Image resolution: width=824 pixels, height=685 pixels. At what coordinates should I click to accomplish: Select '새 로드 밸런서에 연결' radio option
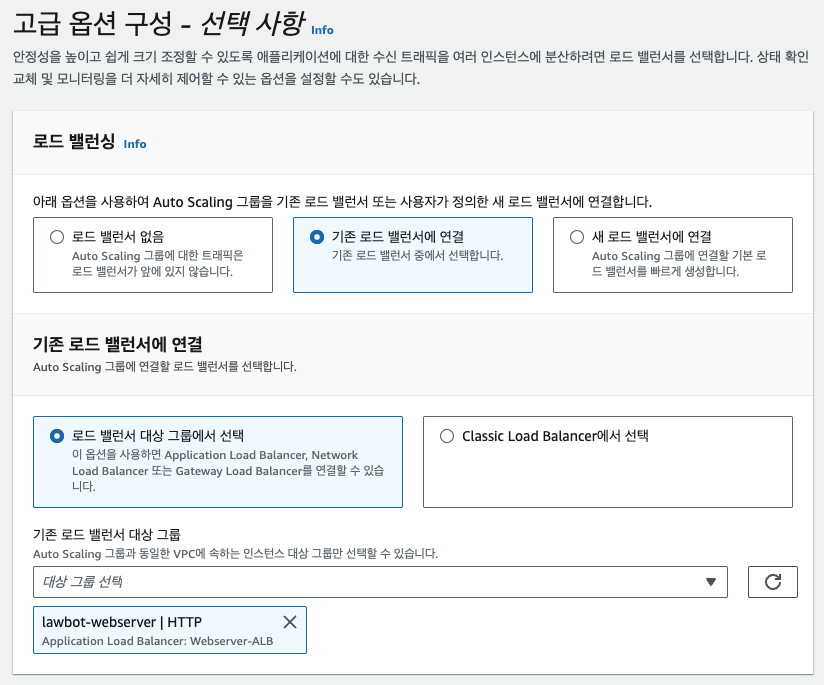577,237
